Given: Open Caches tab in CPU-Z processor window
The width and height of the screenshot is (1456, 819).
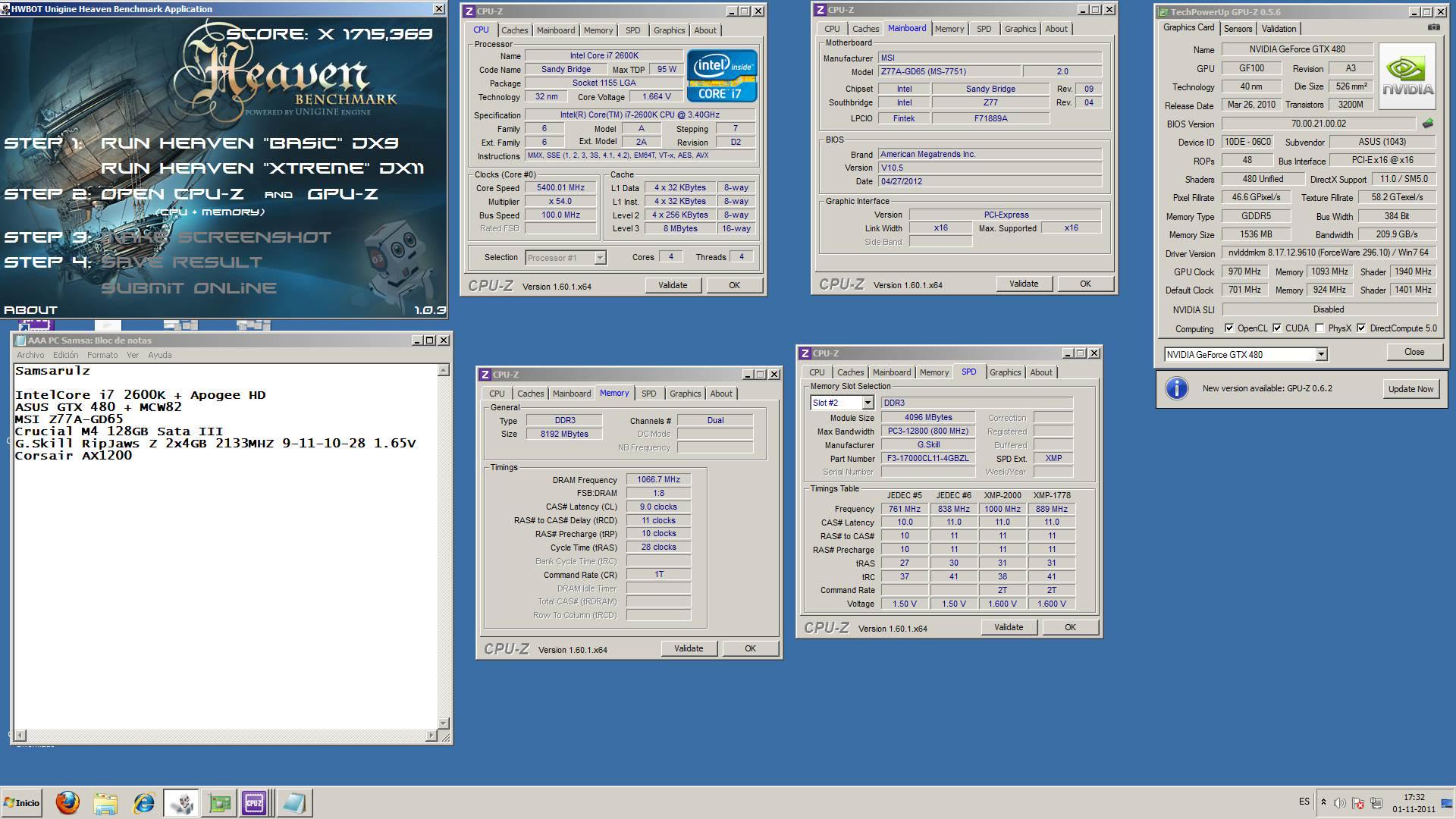Looking at the screenshot, I should (x=514, y=30).
